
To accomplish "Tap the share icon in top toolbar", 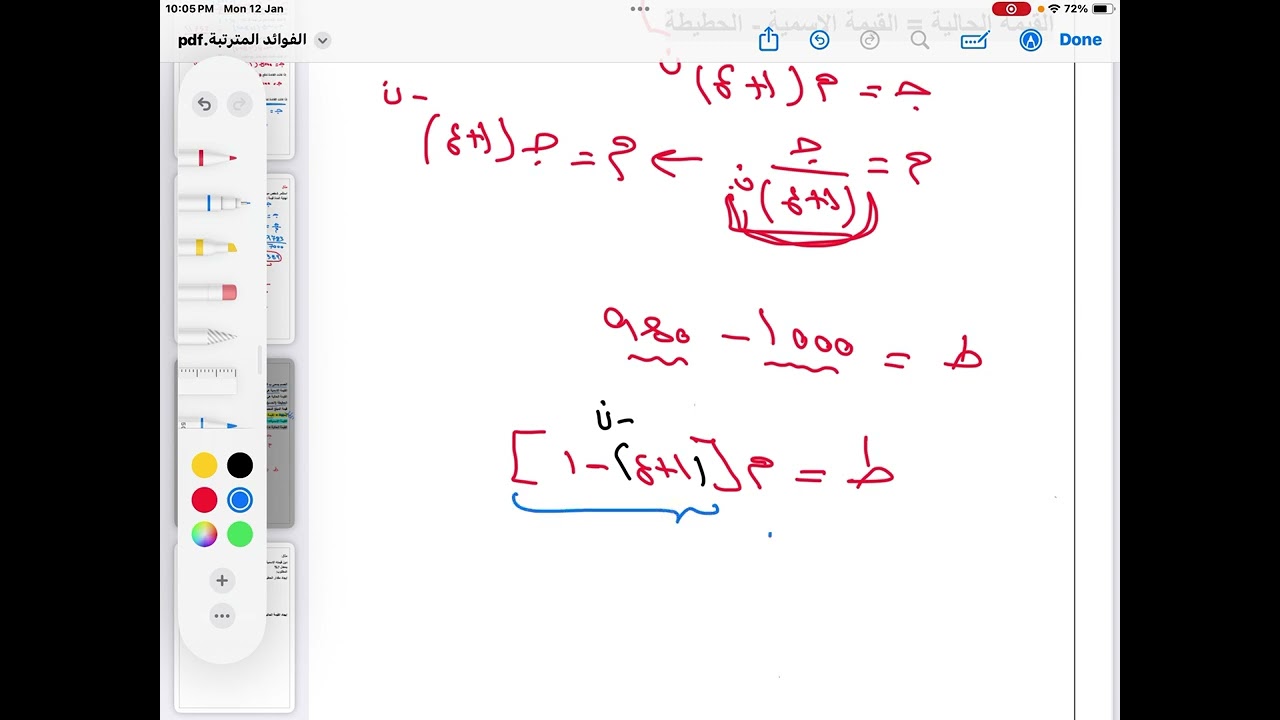I will pyautogui.click(x=768, y=39).
